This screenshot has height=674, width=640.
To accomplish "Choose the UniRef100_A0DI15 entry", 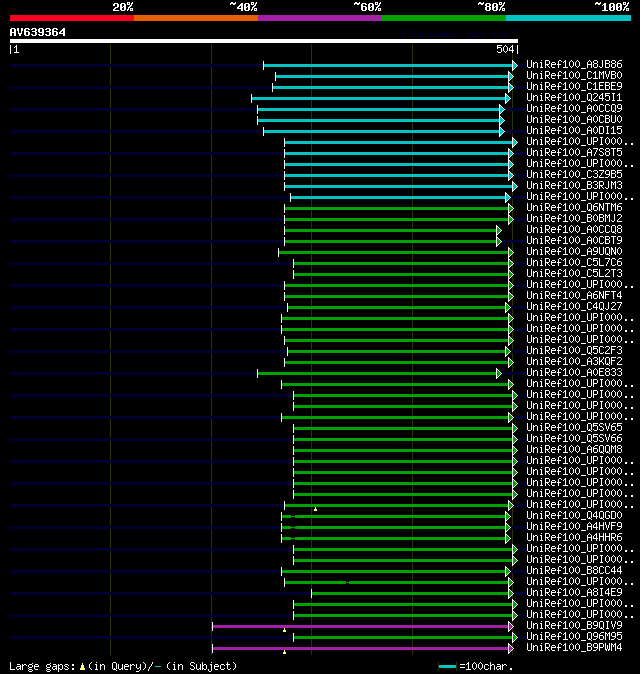I will pyautogui.click(x=574, y=131).
